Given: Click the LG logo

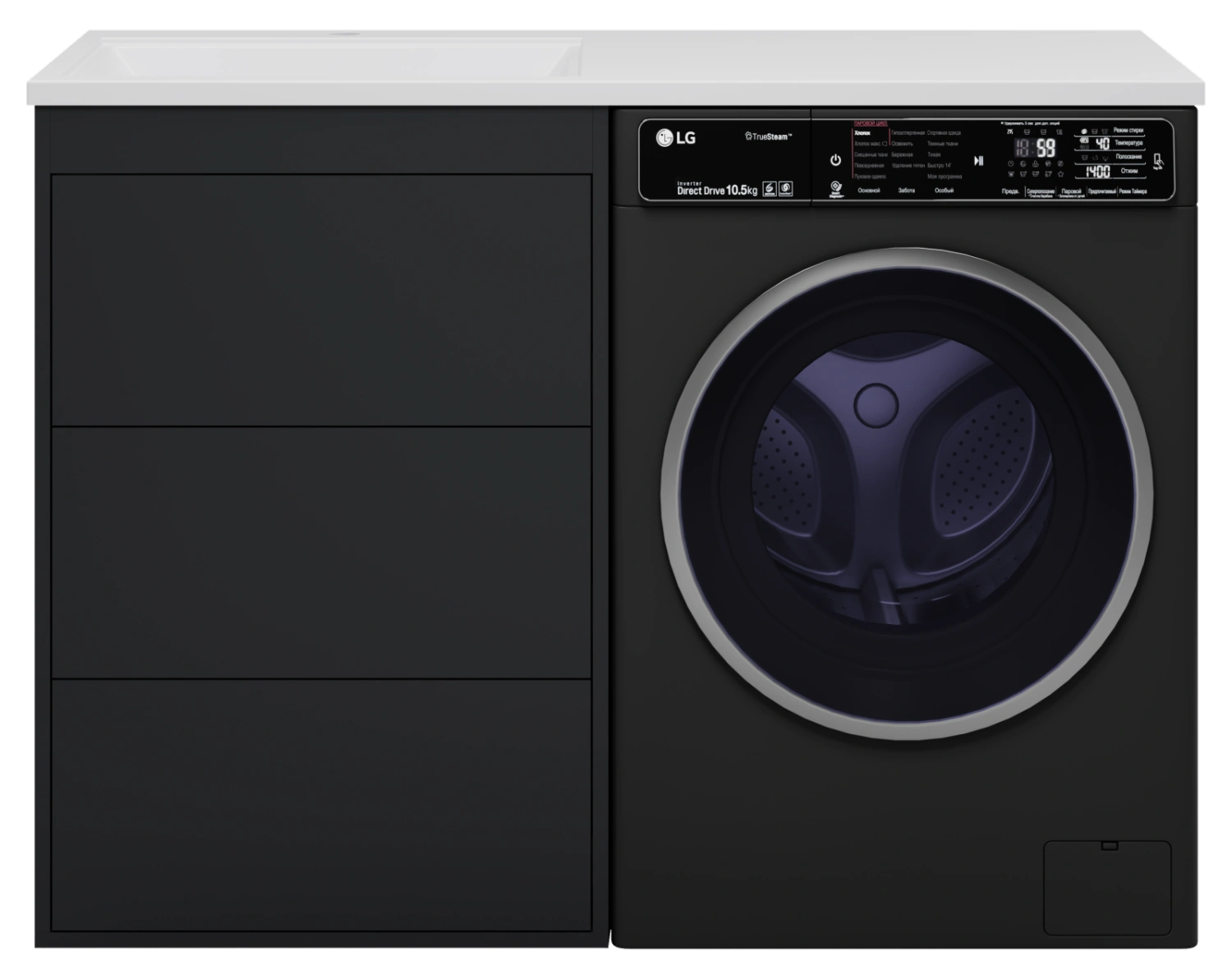Looking at the screenshot, I should point(676,138).
